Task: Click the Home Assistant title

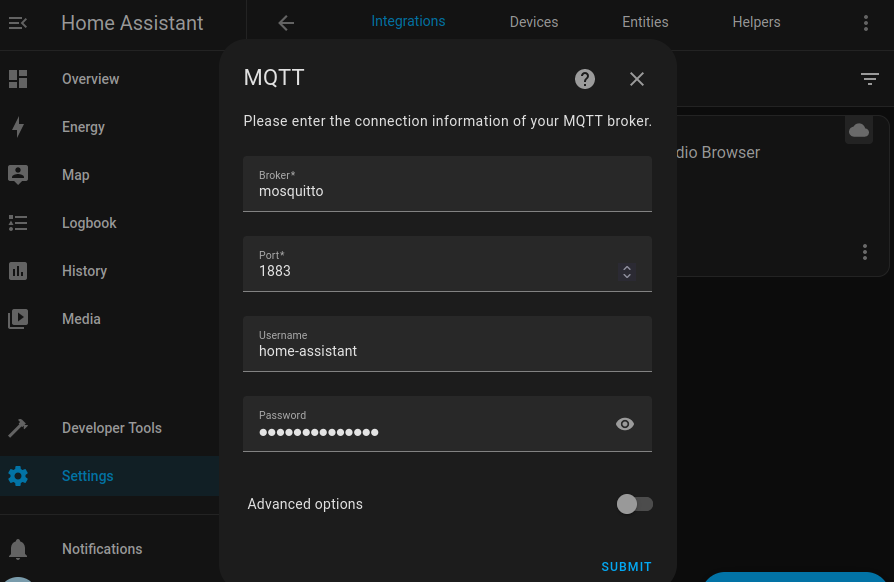Action: click(x=132, y=23)
